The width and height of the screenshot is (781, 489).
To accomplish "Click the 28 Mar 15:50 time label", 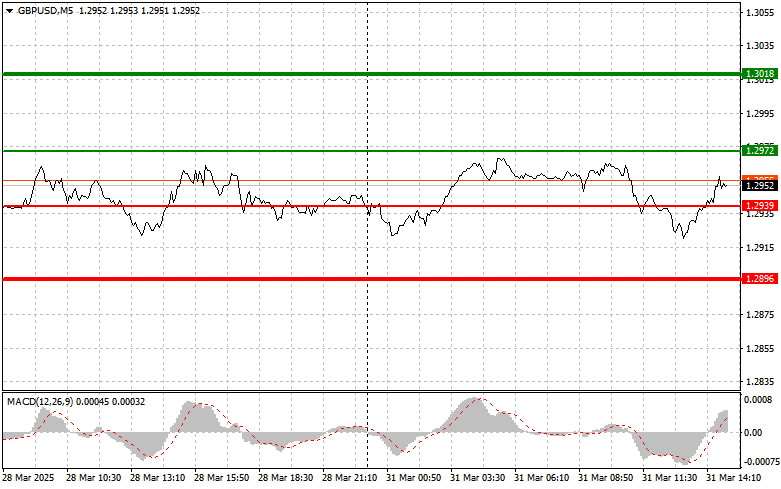I will (x=222, y=478).
